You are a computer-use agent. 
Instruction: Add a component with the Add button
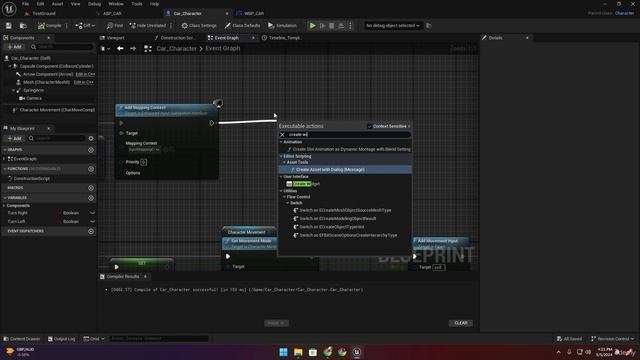(x=14, y=47)
